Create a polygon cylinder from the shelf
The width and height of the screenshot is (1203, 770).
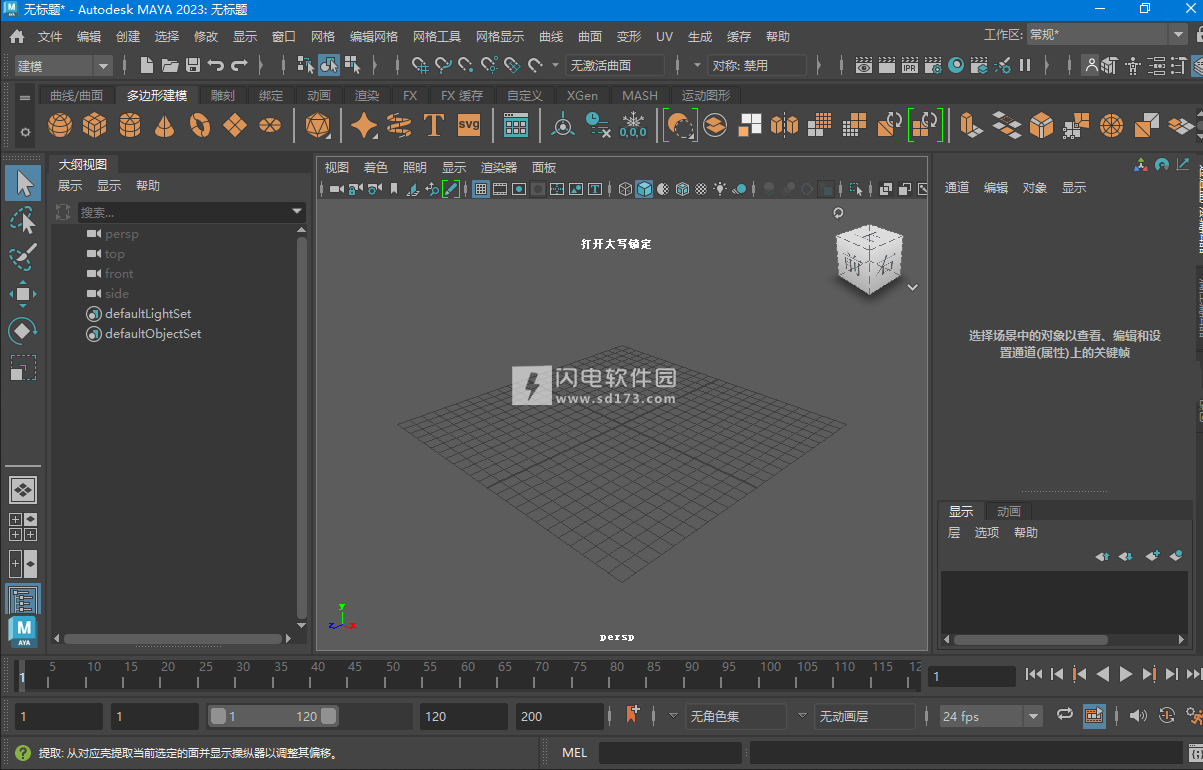click(130, 126)
